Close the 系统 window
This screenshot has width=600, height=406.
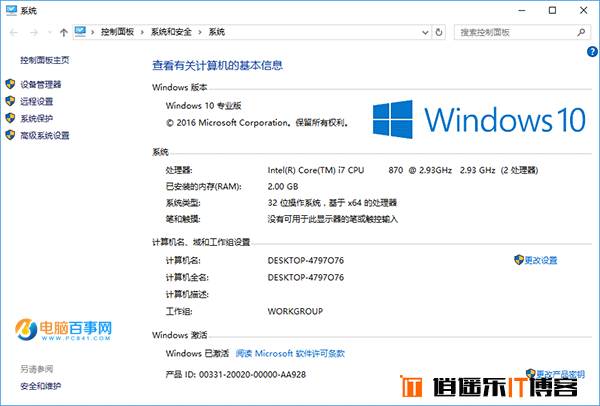coord(584,11)
